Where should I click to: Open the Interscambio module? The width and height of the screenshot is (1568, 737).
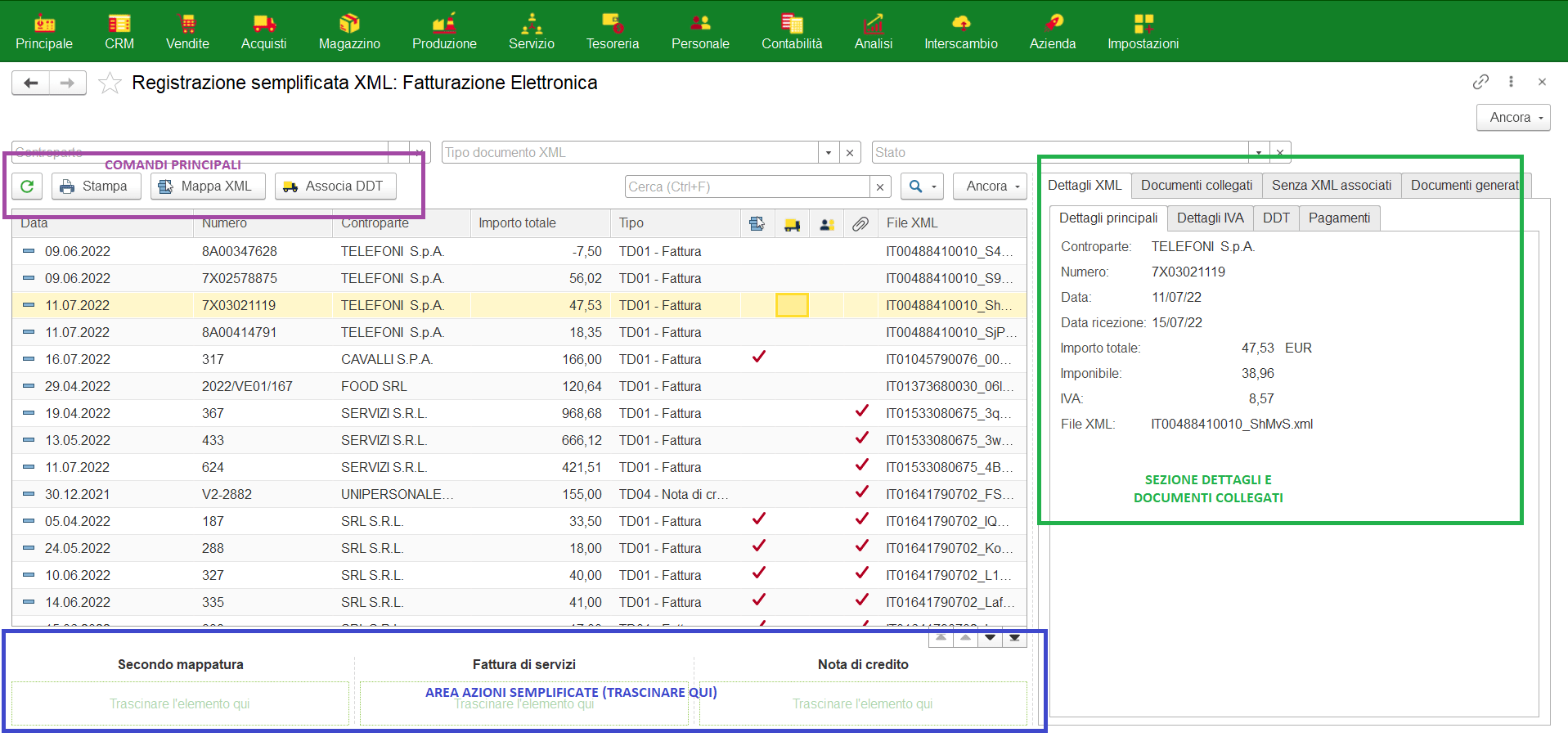(961, 32)
